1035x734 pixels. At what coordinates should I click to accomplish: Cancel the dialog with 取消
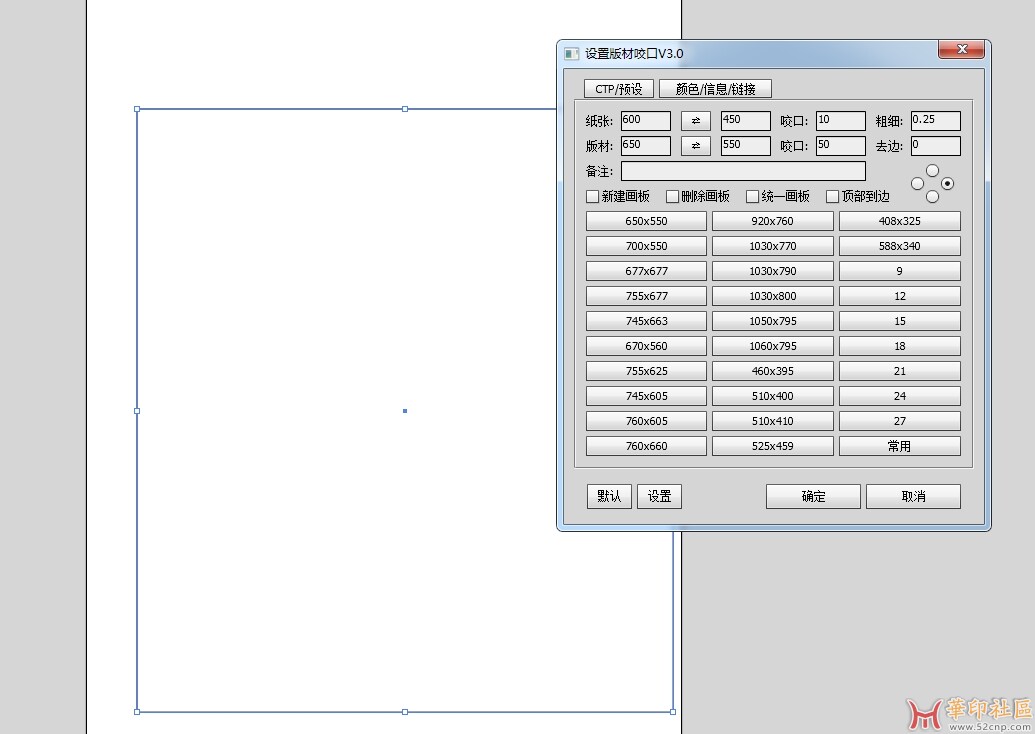pyautogui.click(x=913, y=496)
